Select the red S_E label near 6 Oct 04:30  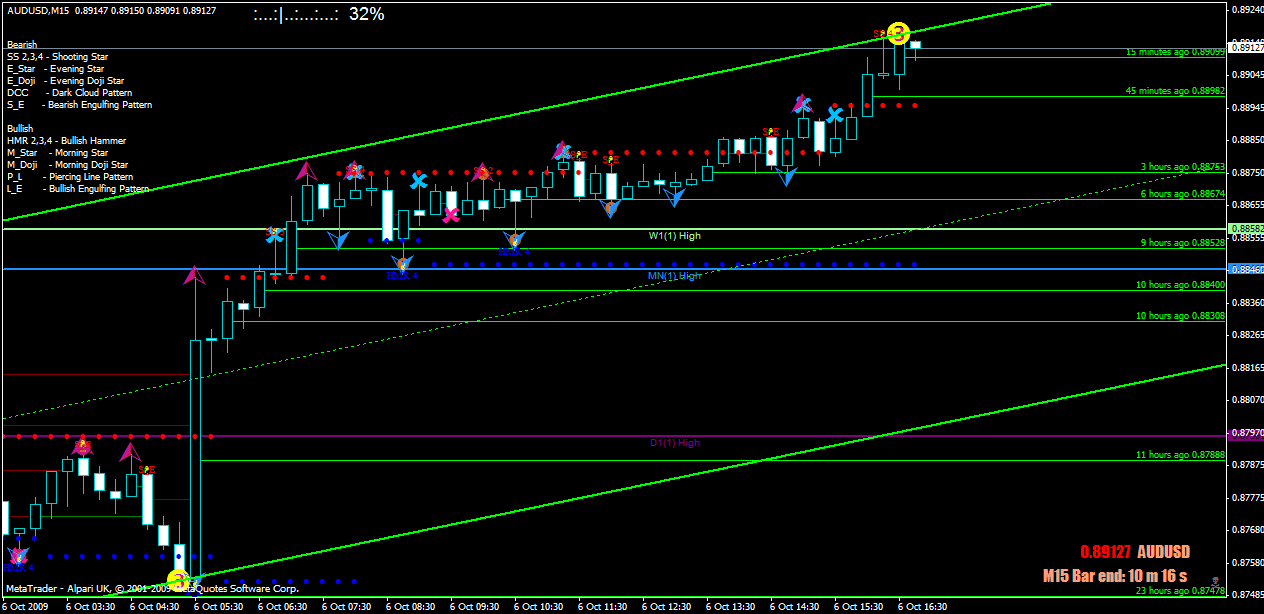pyautogui.click(x=147, y=470)
